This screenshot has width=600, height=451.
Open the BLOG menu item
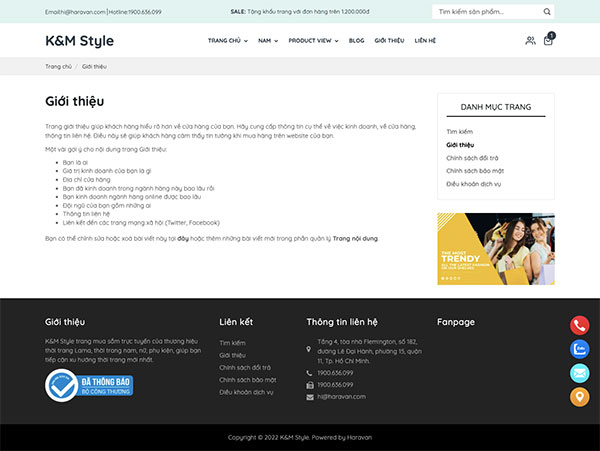pyautogui.click(x=356, y=41)
